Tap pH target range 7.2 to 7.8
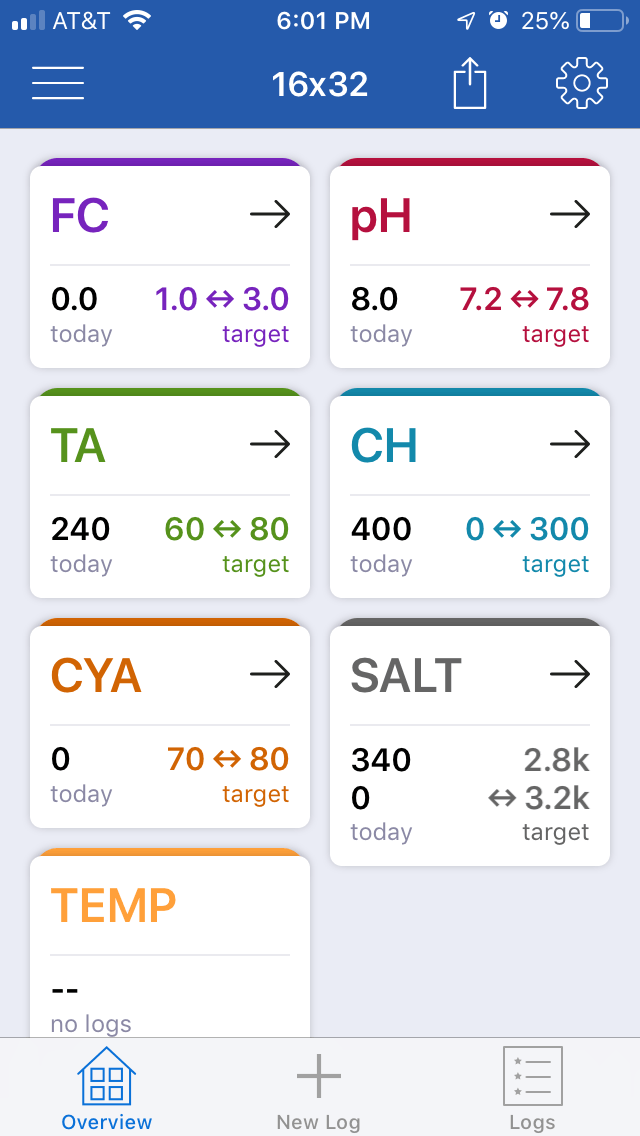 pos(524,299)
